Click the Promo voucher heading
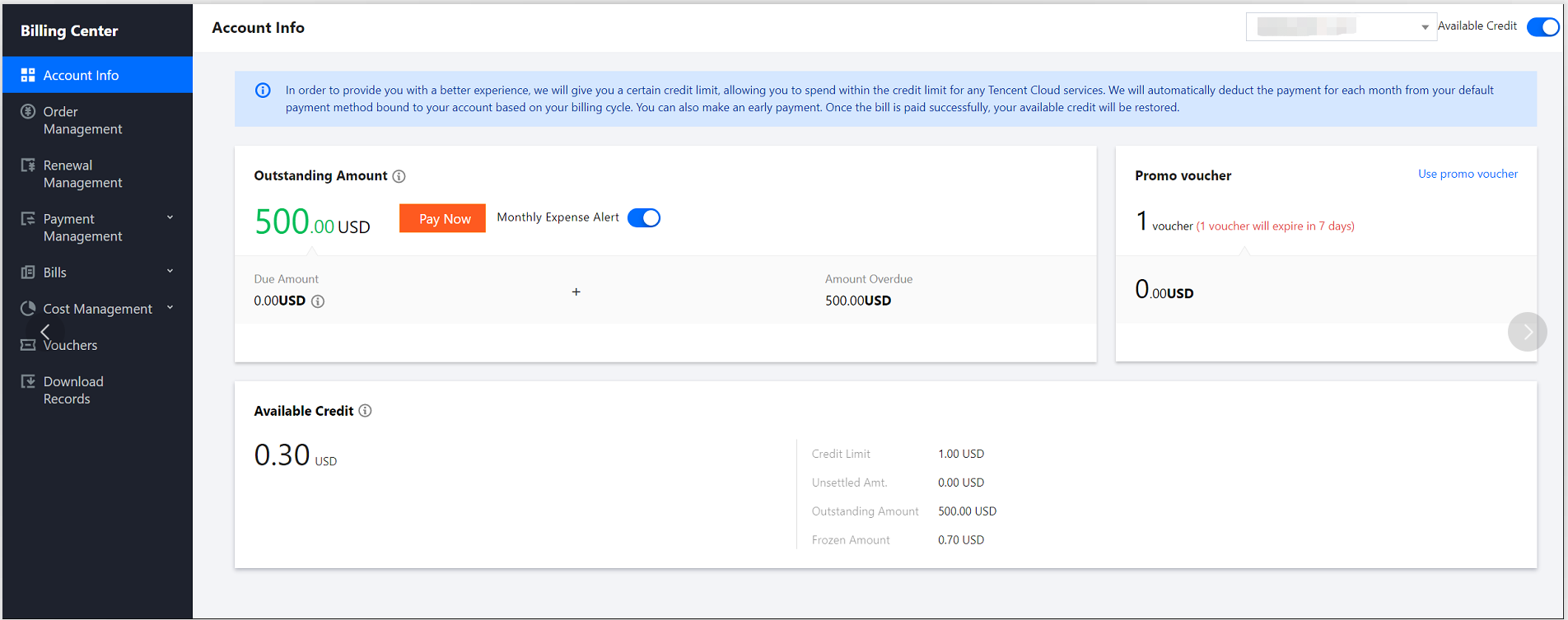The height and width of the screenshot is (620, 1568). pos(1183,175)
